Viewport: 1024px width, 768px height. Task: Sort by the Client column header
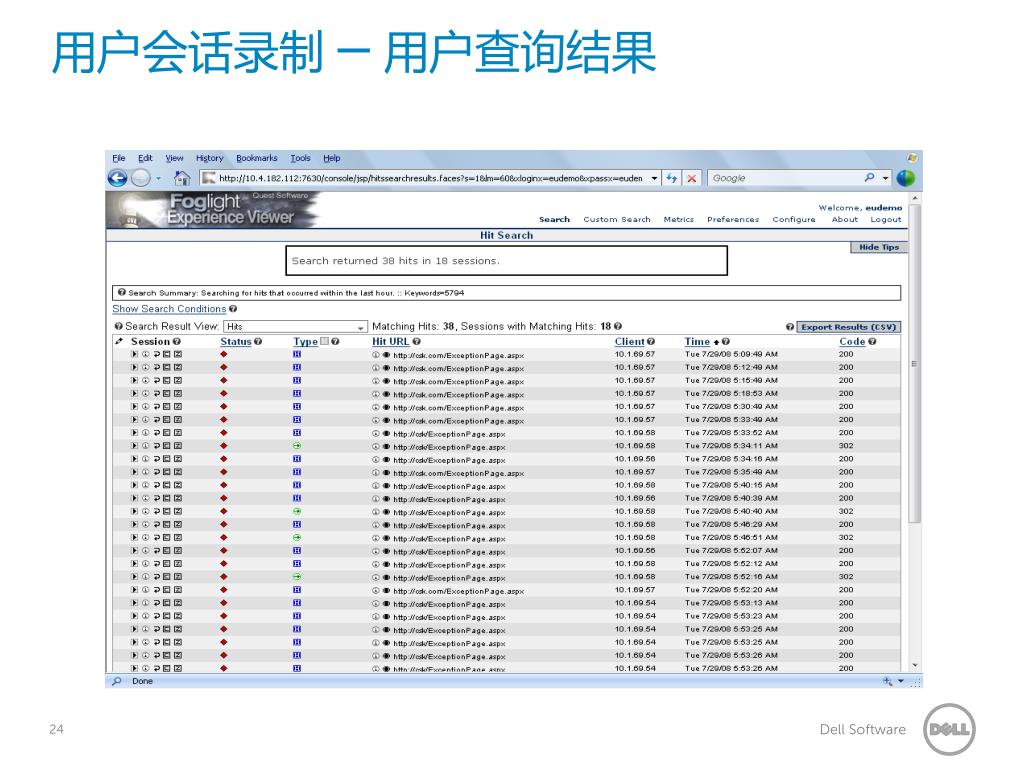tap(630, 342)
